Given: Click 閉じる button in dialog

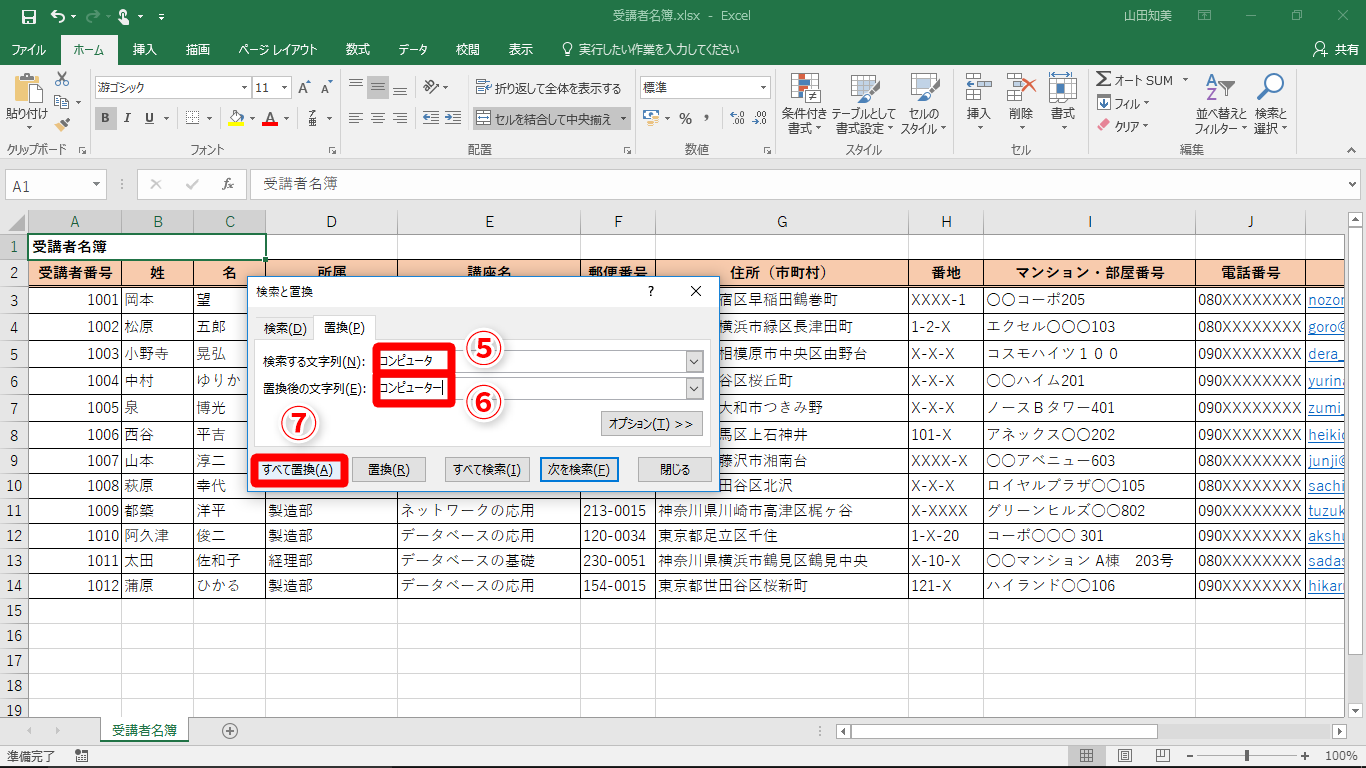Looking at the screenshot, I should 676,470.
